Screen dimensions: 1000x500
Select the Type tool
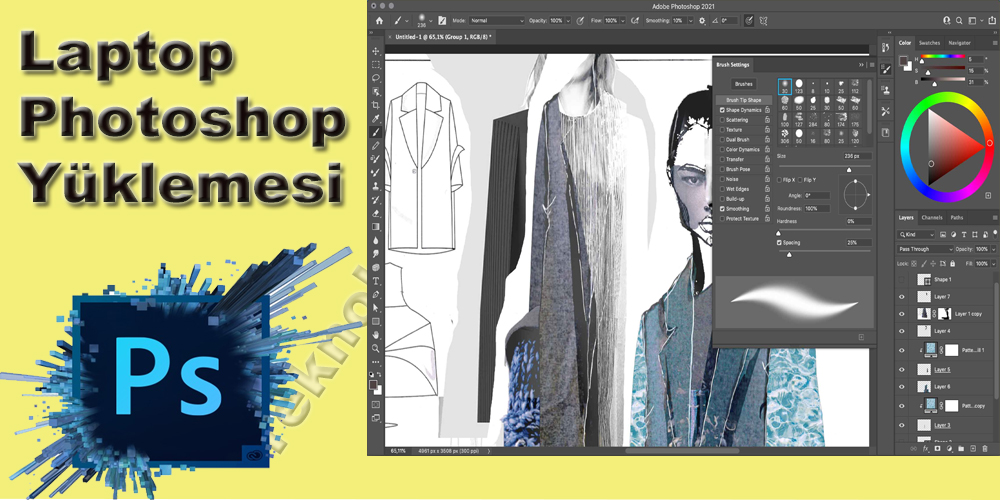(x=376, y=281)
